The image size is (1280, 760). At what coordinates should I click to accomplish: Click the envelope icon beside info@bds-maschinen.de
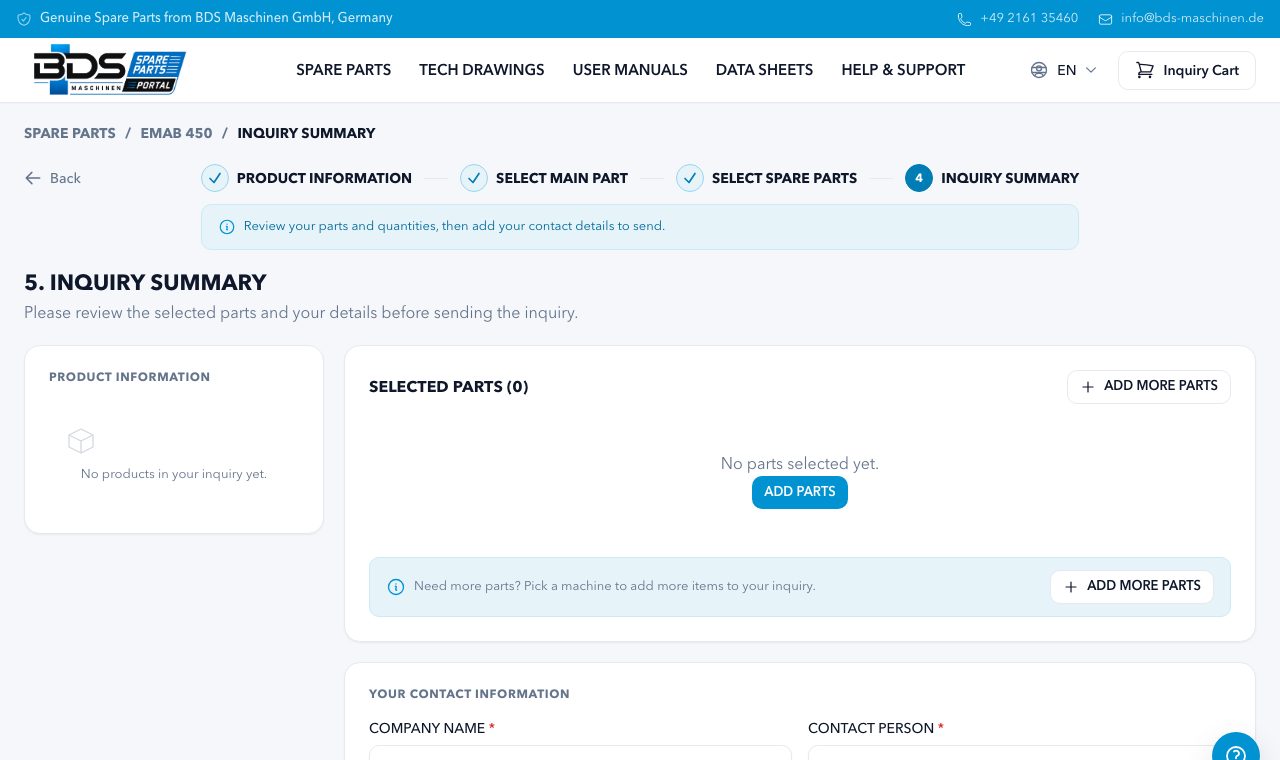tap(1105, 19)
